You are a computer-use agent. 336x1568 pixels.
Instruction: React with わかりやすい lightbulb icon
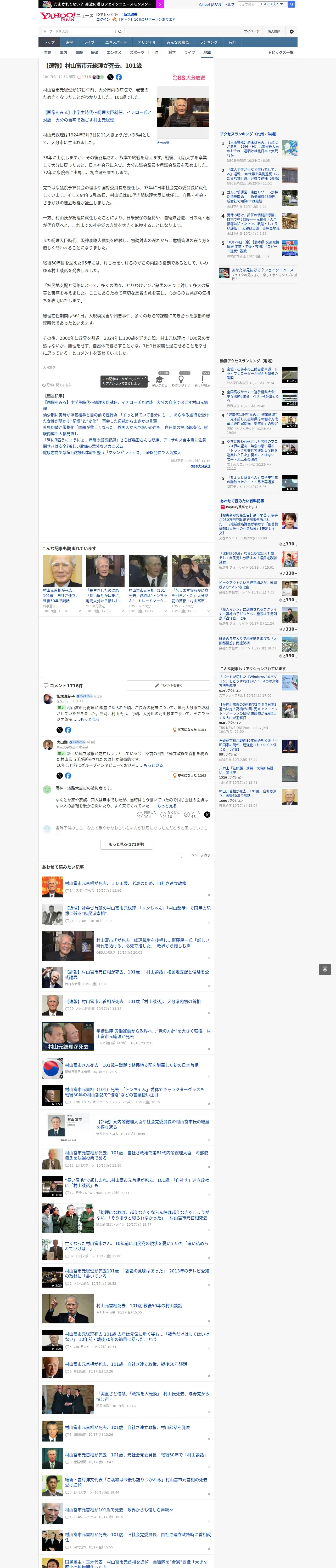click(181, 379)
